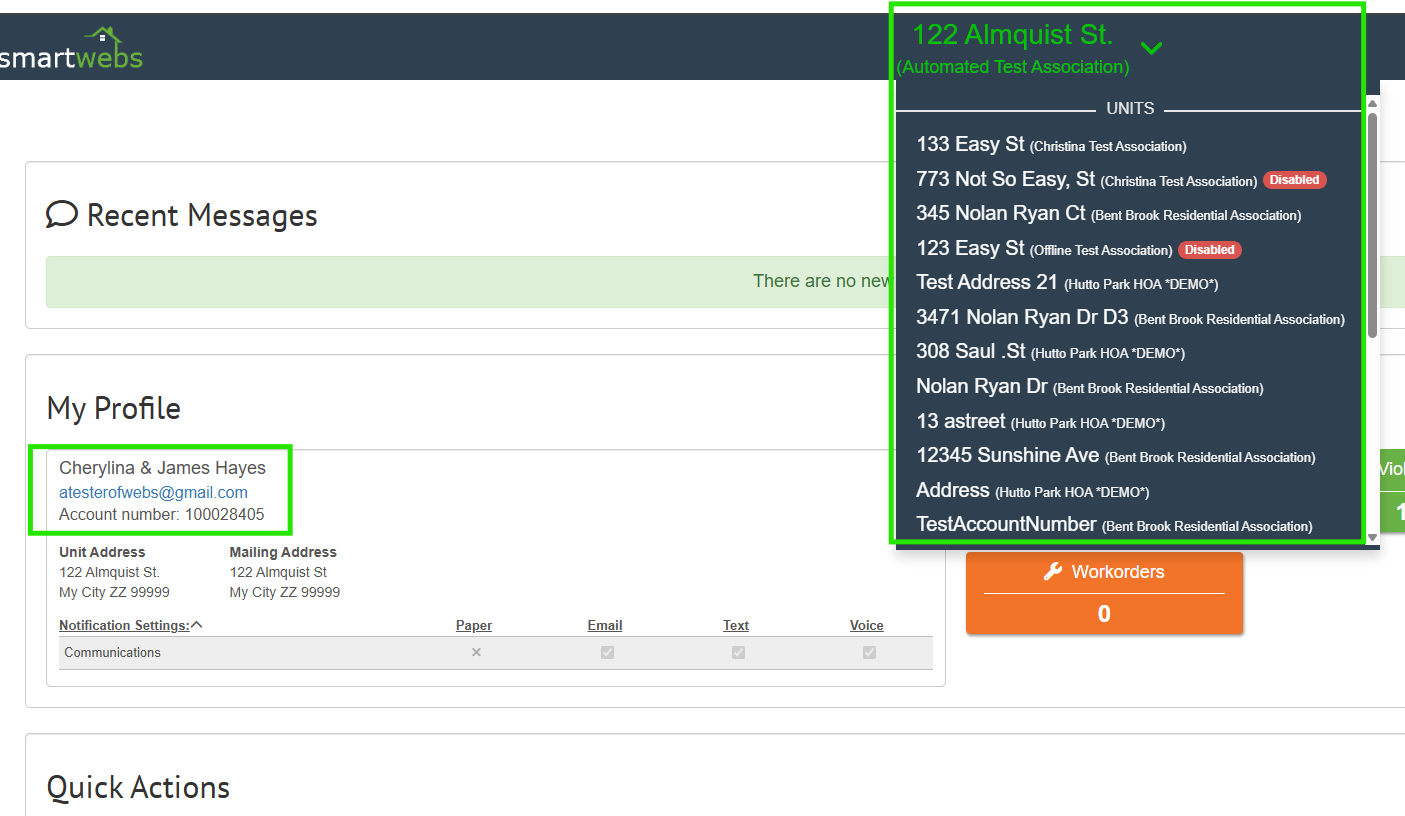1405x816 pixels.
Task: Toggle the Voice checkbox for Communications
Action: coord(869,652)
